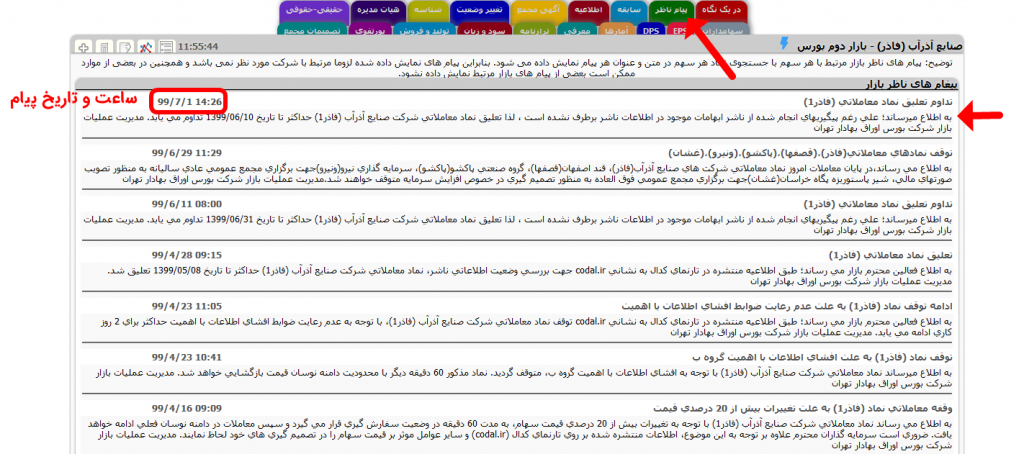Click the timestamp 99/4/23 11:05
Screen dimensions: 1024x454
click(x=187, y=306)
